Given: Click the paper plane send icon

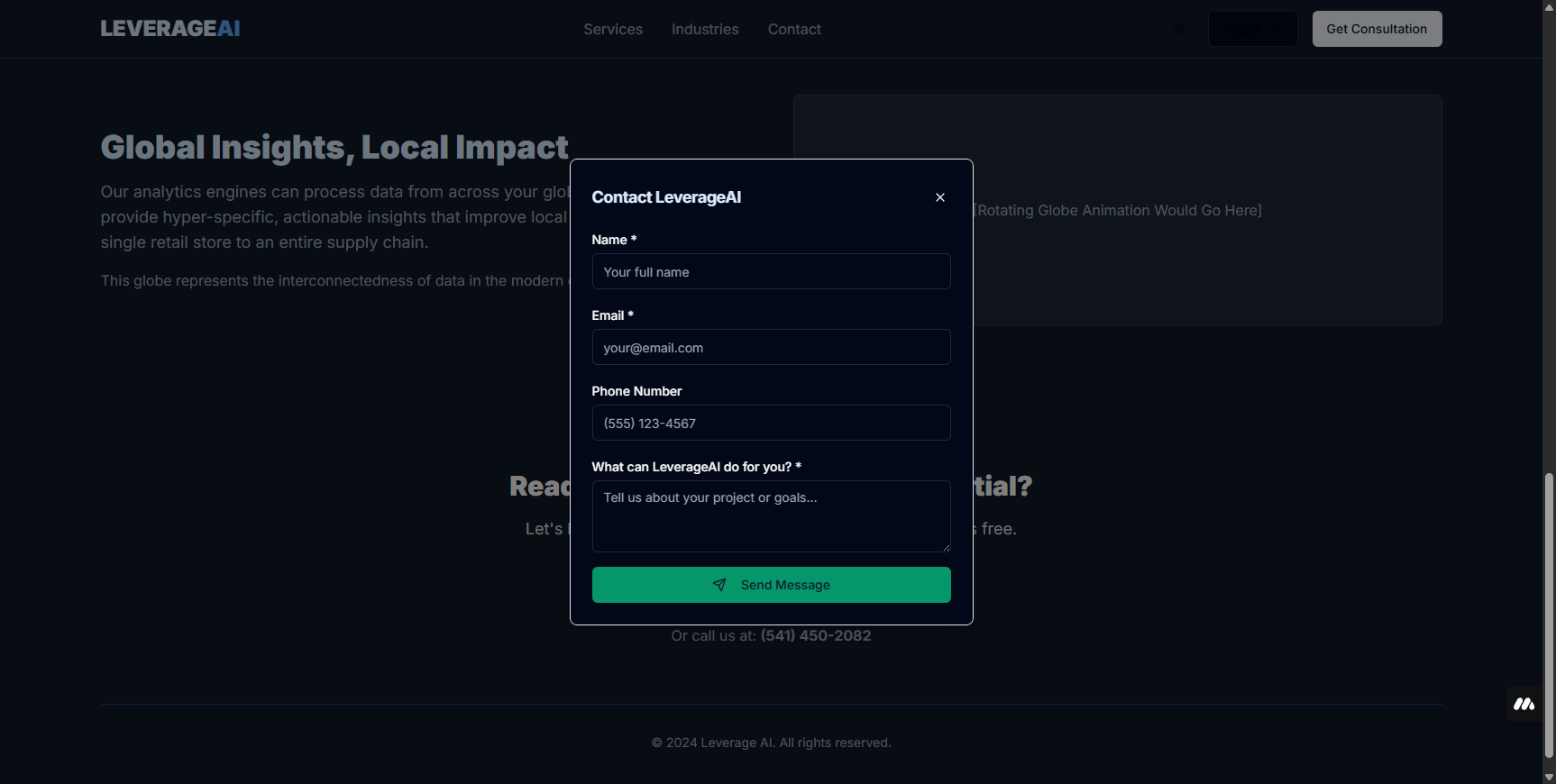Looking at the screenshot, I should click(719, 585).
